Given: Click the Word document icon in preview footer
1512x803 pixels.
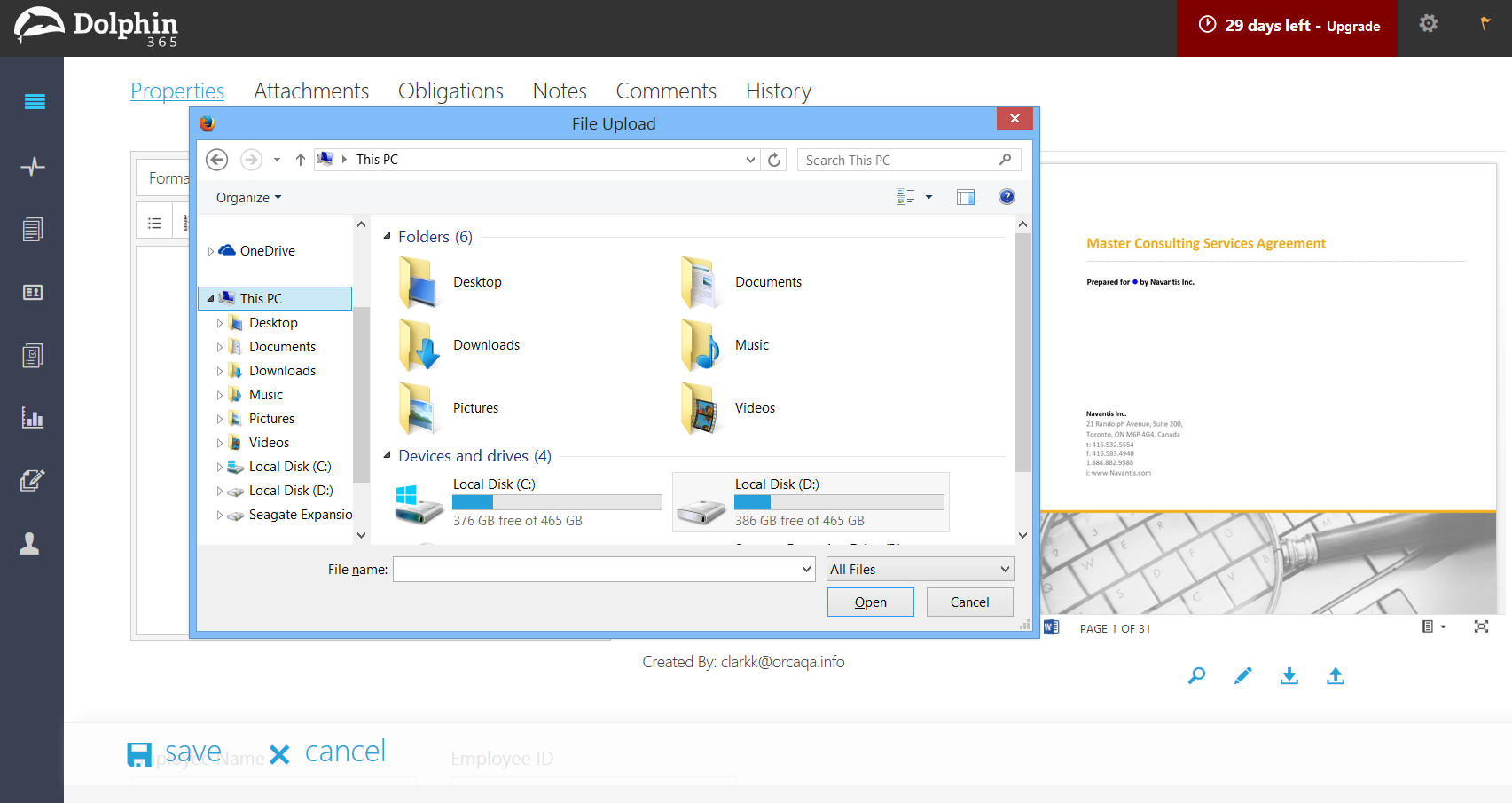Looking at the screenshot, I should tap(1052, 627).
